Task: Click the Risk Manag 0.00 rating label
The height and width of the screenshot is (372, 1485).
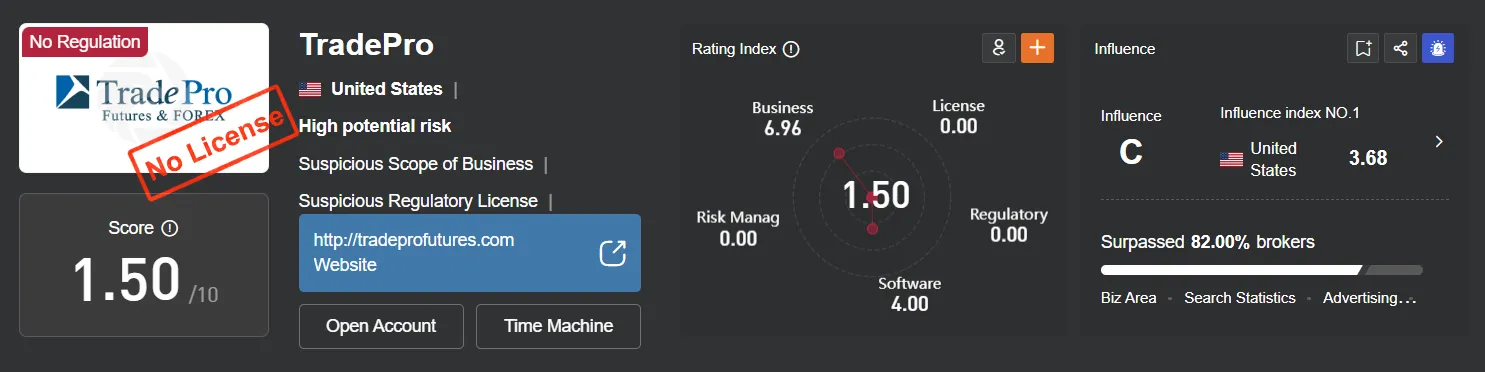Action: tap(738, 228)
